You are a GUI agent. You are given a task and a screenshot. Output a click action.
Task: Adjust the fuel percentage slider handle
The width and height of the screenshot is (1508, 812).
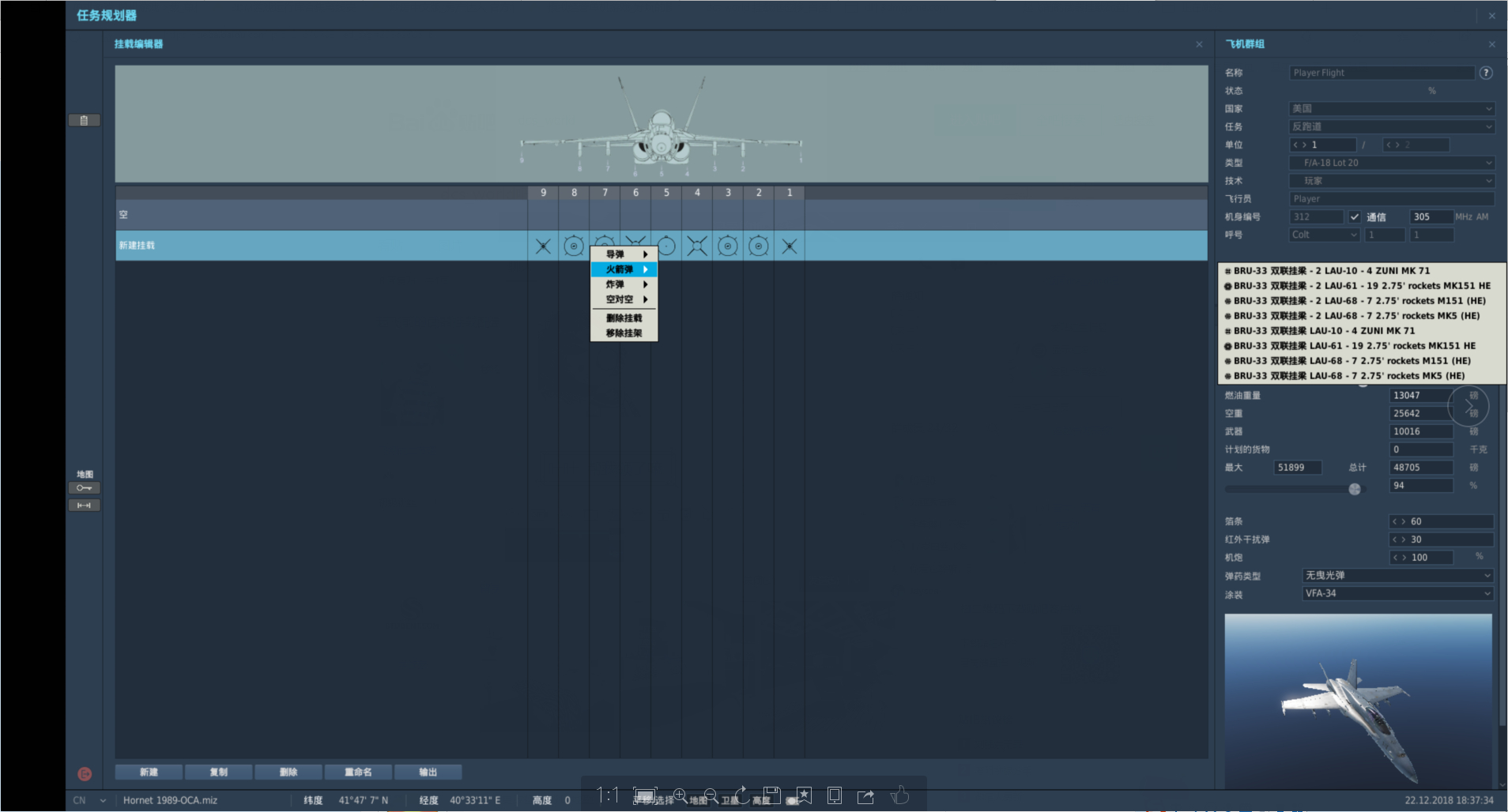(1355, 489)
